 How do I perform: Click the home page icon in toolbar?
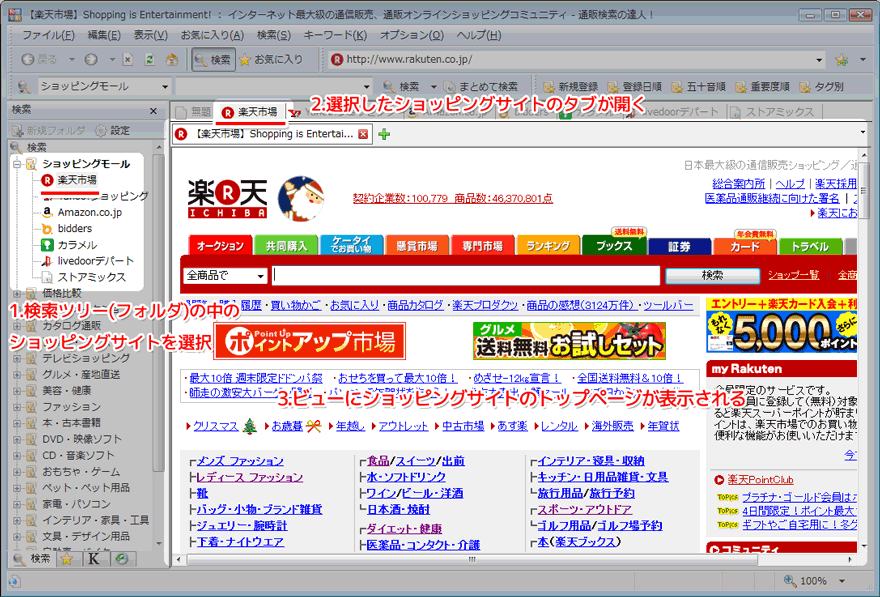pos(172,59)
